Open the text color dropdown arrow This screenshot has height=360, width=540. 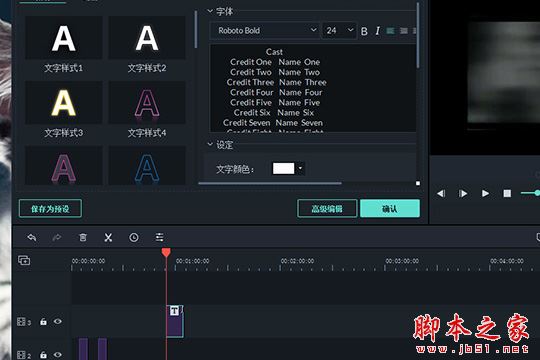pyautogui.click(x=300, y=168)
